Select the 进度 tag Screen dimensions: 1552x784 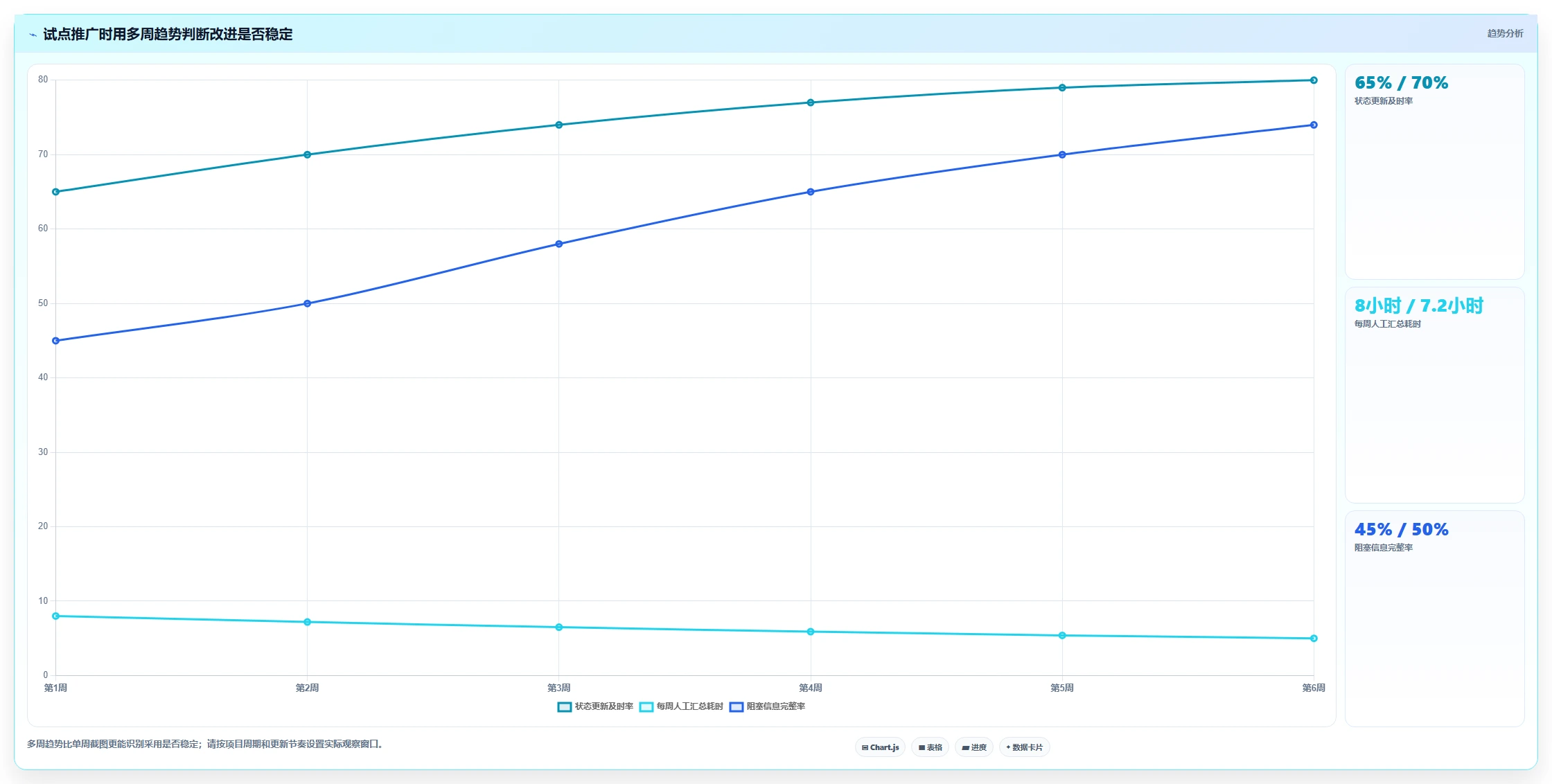point(974,747)
